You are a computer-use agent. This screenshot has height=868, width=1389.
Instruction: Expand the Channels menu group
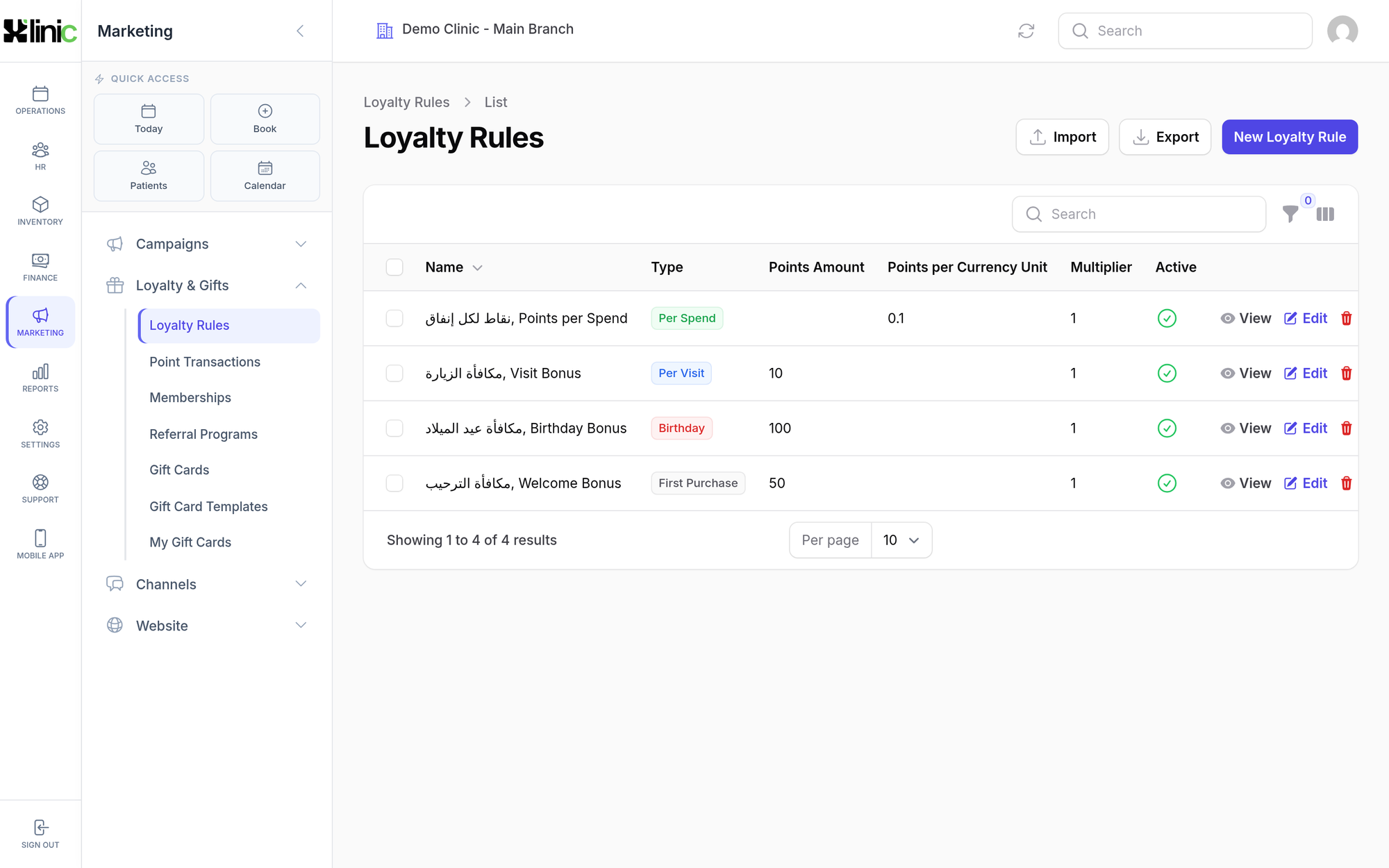point(206,584)
